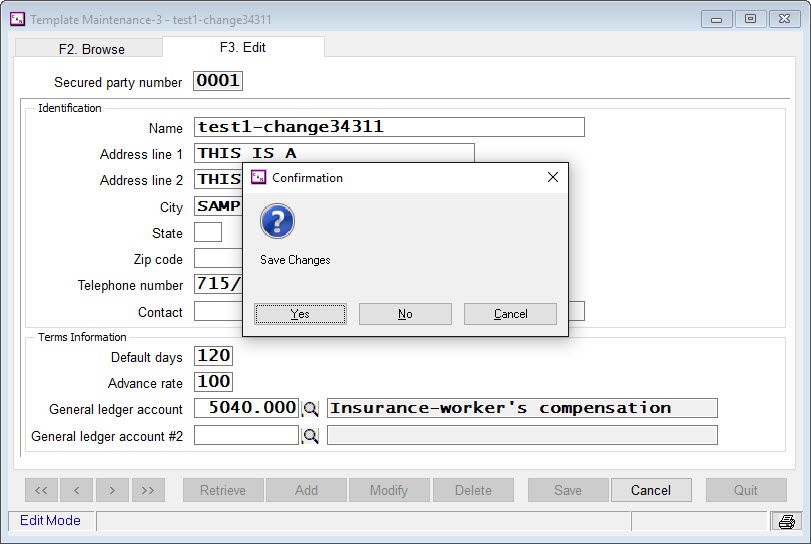Open lookup for General ledger account #2

click(311, 435)
